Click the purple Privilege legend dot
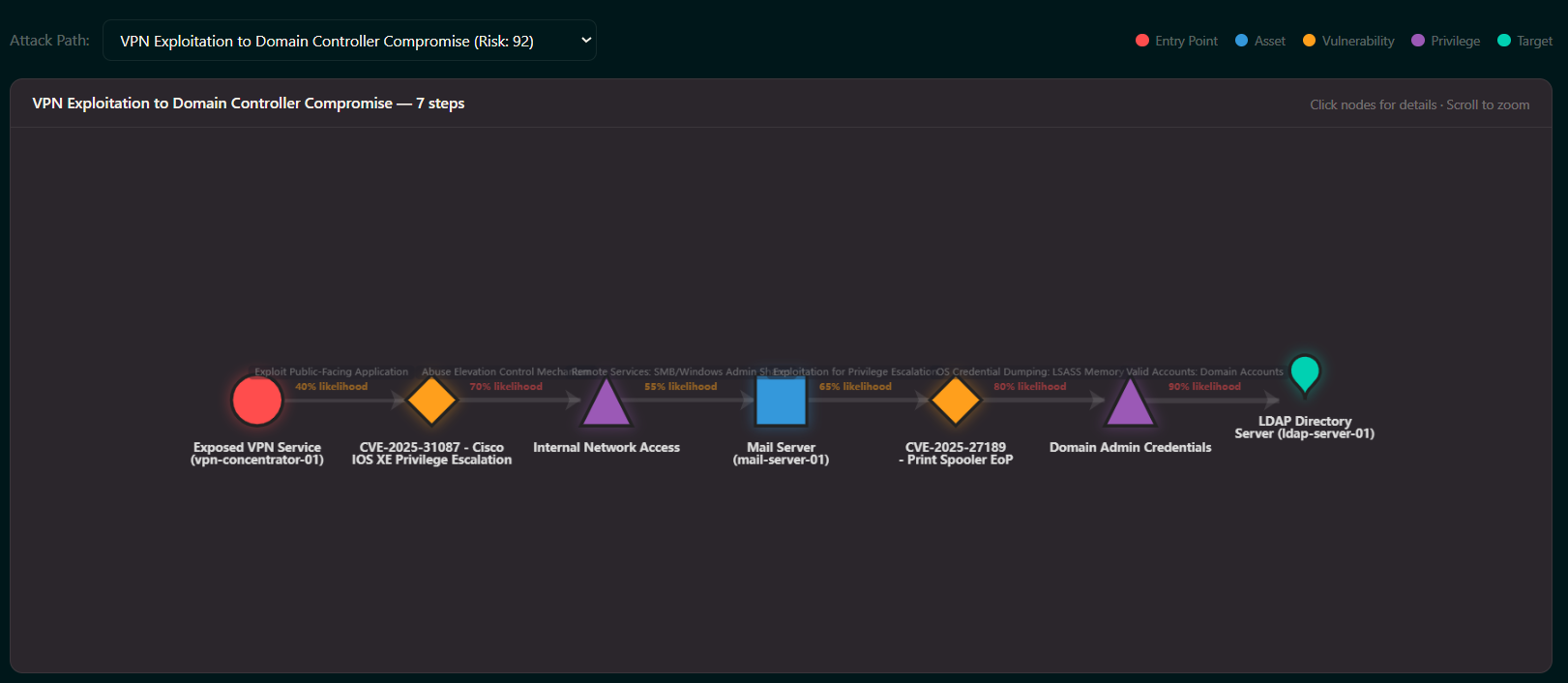 click(x=1418, y=41)
